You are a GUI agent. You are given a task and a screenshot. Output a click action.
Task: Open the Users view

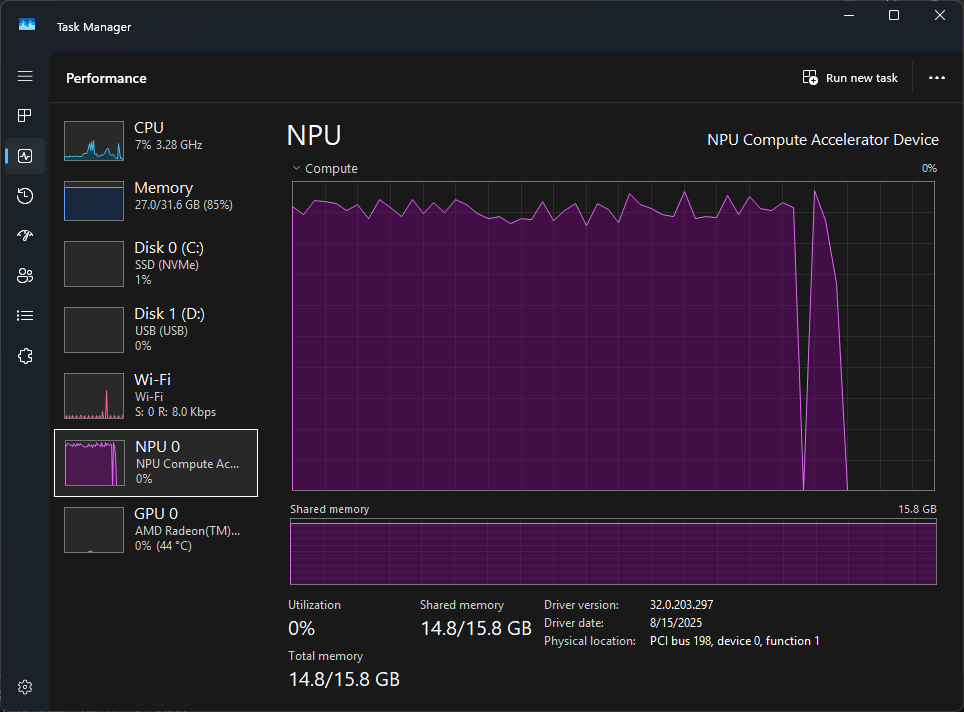(x=24, y=275)
